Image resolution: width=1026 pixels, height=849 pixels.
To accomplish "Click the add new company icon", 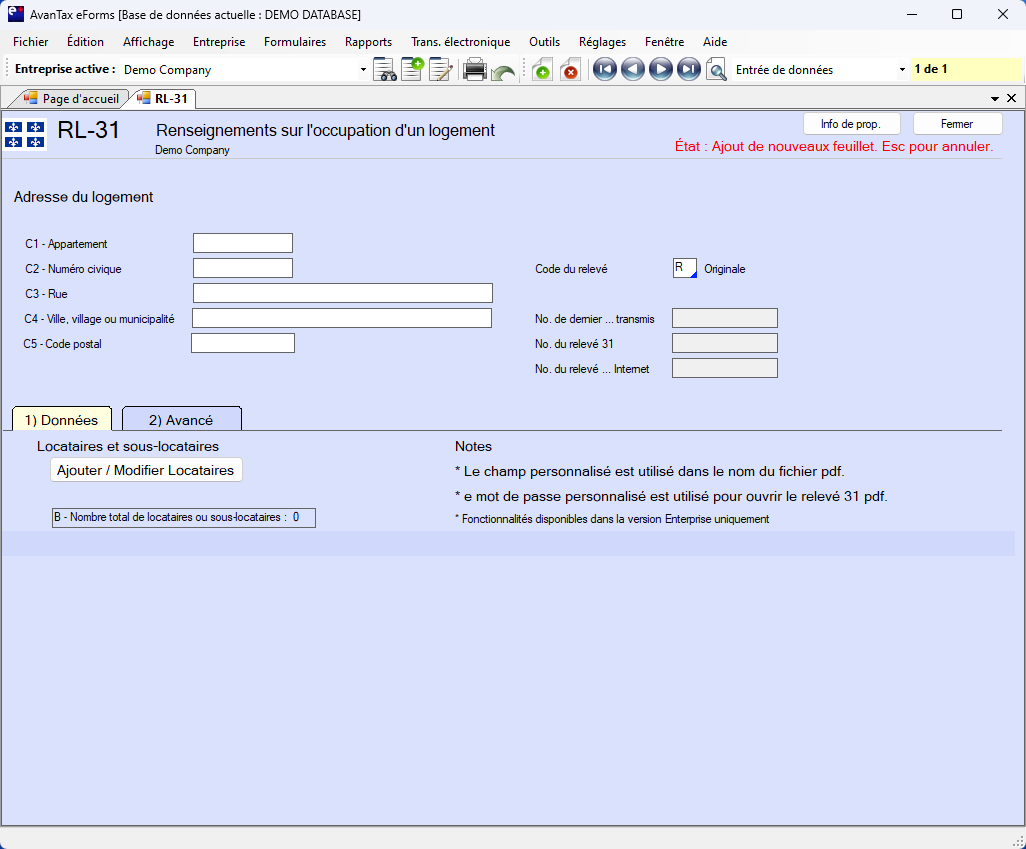I will pos(412,70).
